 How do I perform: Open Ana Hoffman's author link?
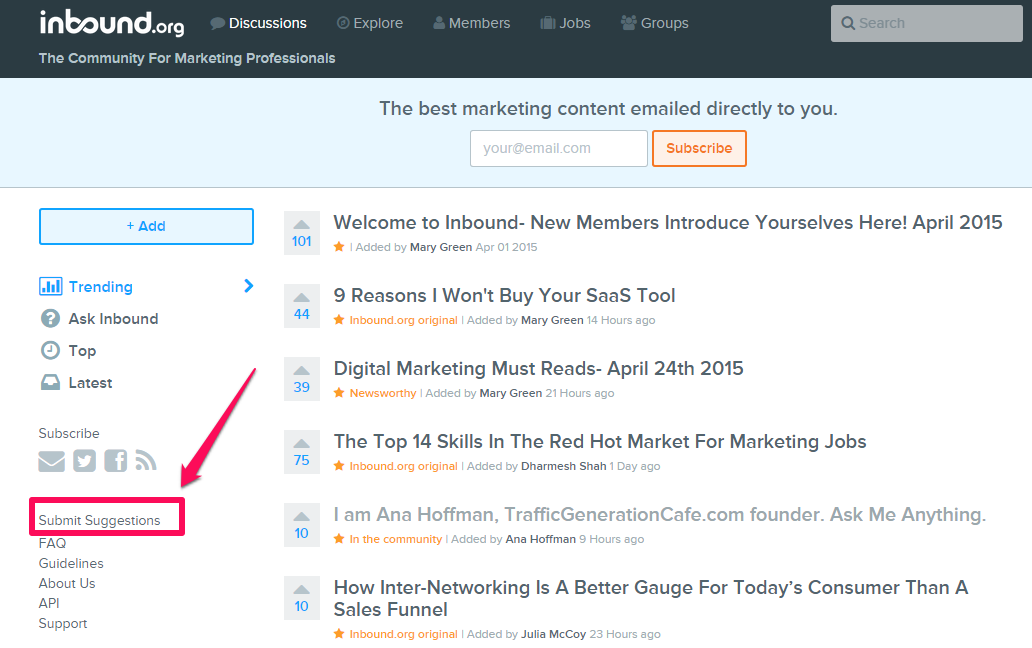click(540, 539)
